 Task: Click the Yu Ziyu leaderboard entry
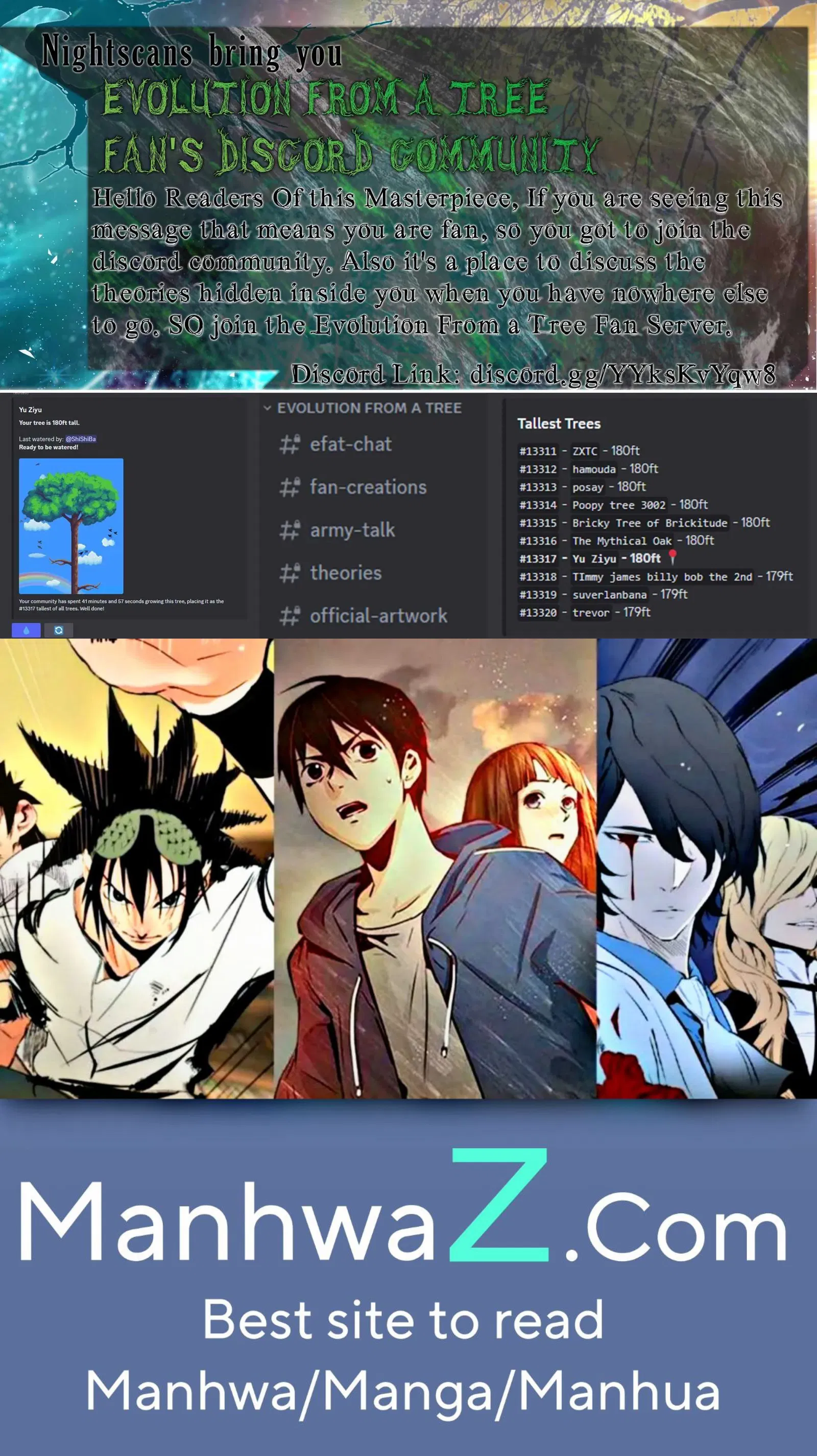coord(594,559)
